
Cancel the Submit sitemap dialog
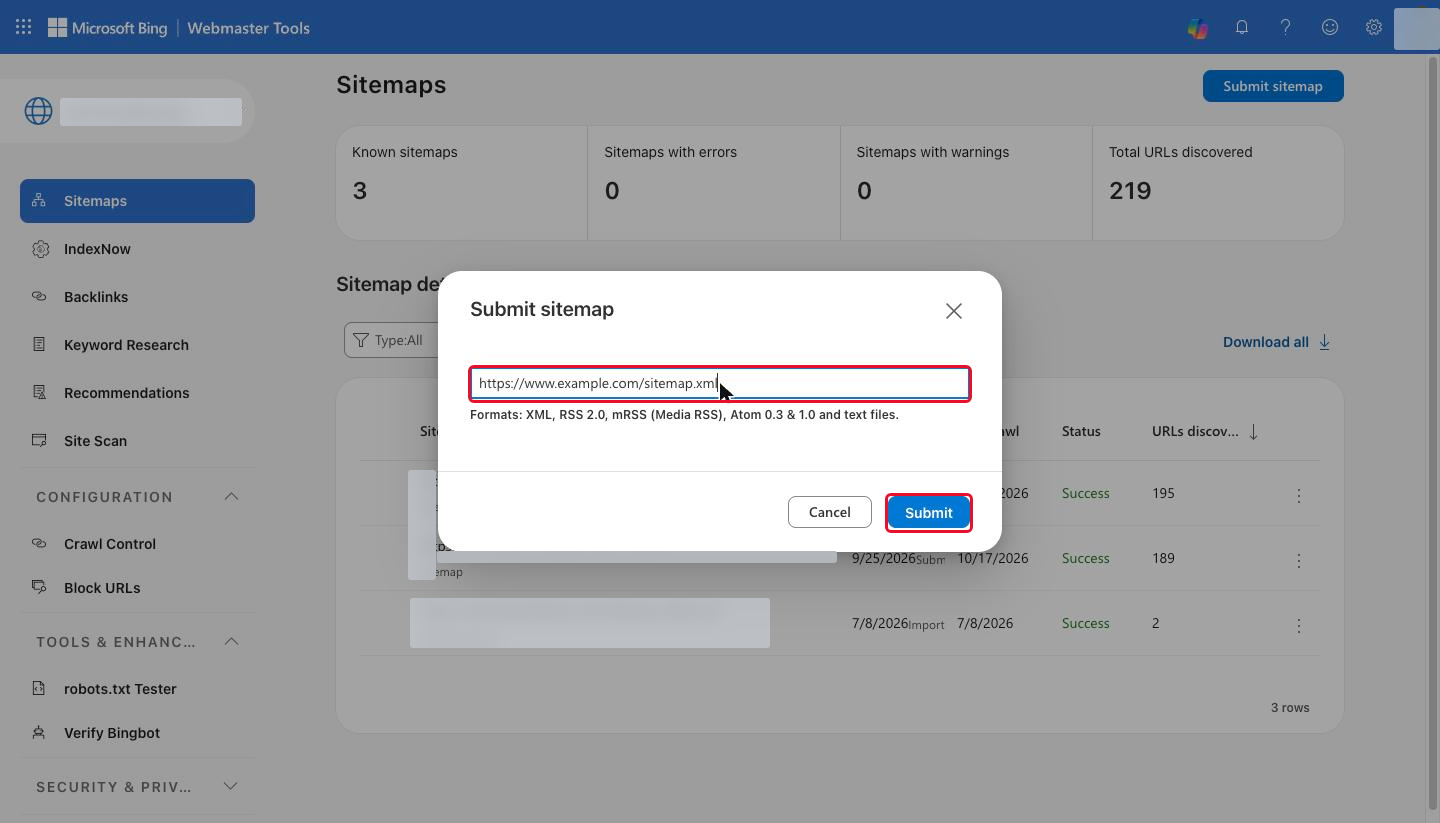(830, 512)
